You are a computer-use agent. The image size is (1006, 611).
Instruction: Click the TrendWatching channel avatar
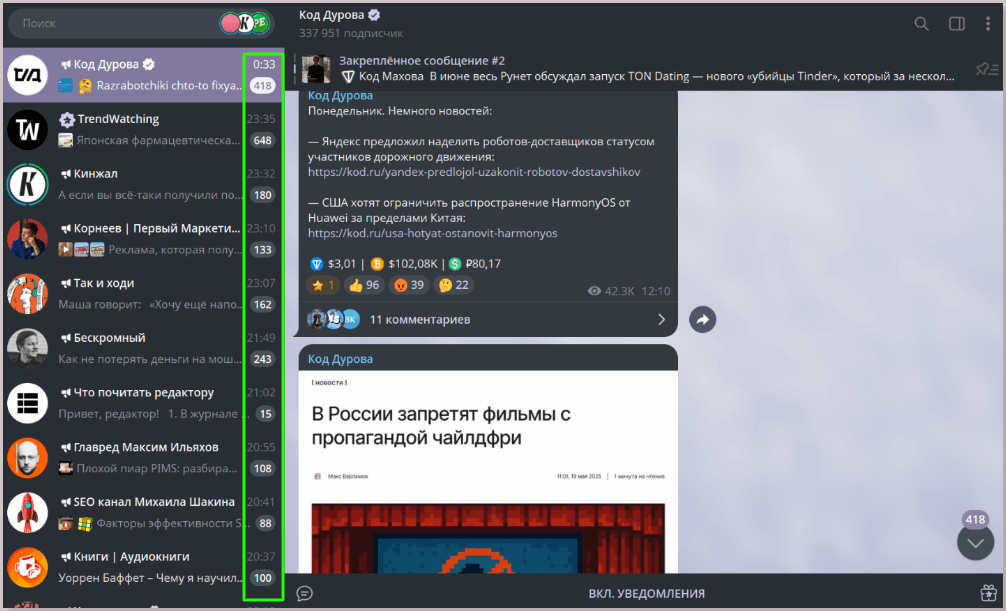(28, 130)
